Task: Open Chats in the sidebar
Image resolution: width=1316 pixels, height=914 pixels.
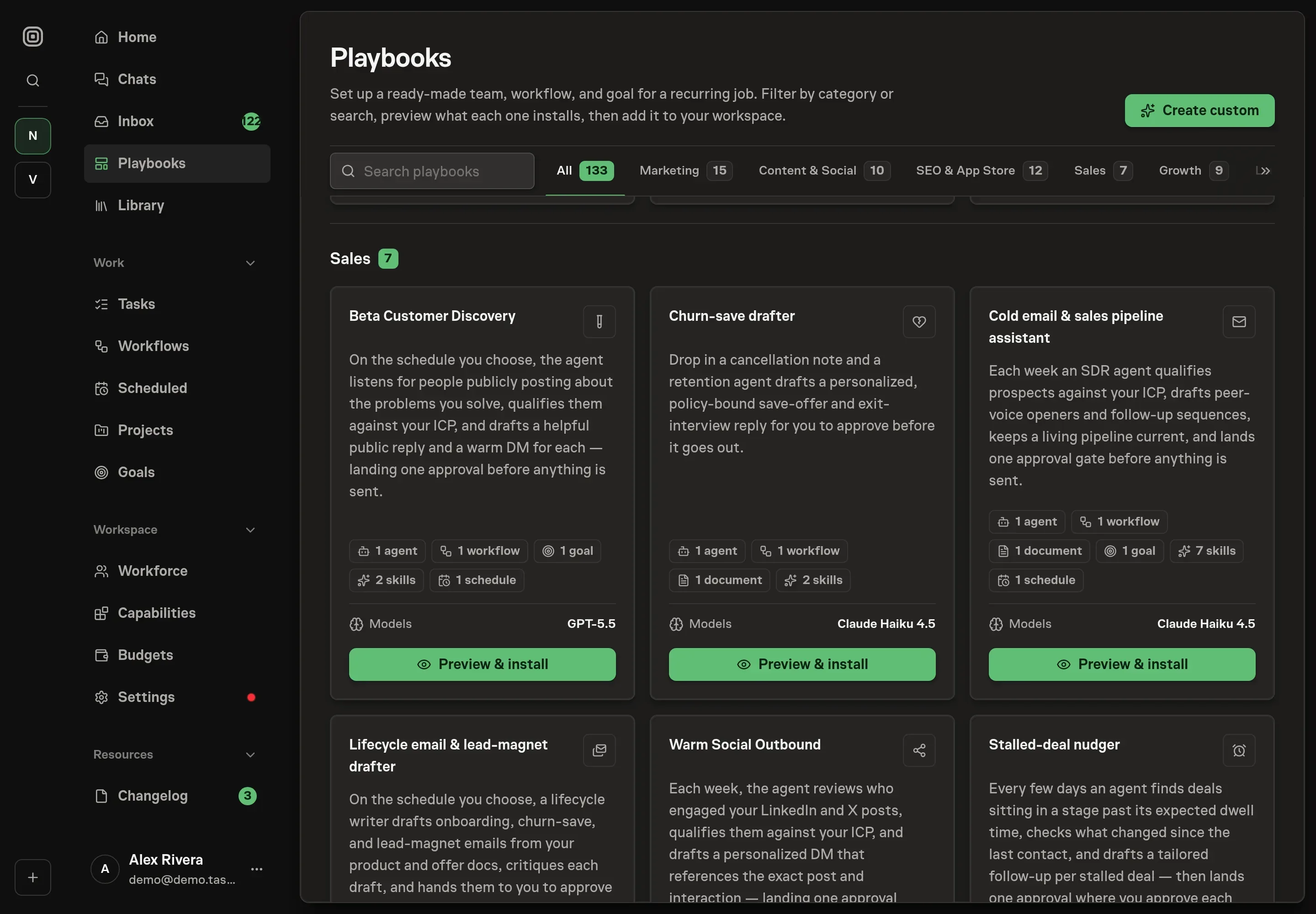Action: click(x=177, y=79)
